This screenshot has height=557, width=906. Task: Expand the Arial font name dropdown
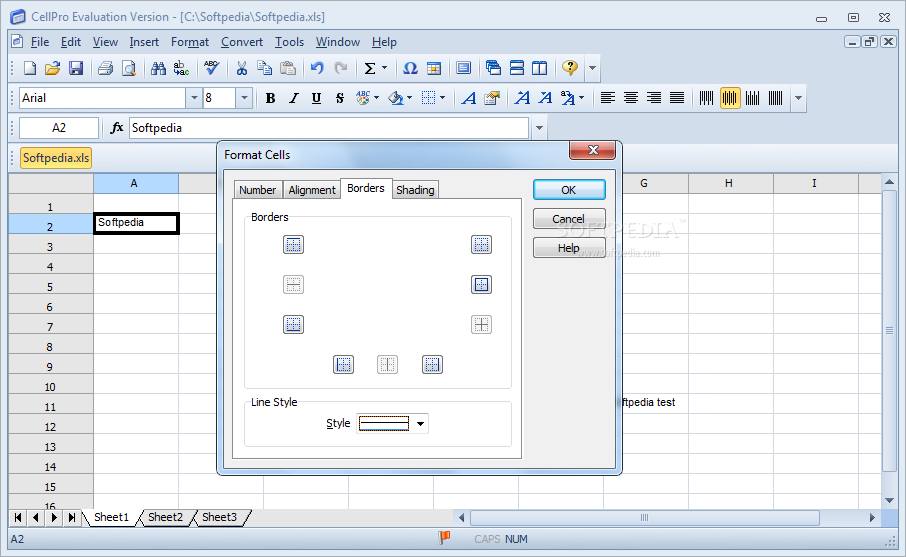pyautogui.click(x=194, y=98)
